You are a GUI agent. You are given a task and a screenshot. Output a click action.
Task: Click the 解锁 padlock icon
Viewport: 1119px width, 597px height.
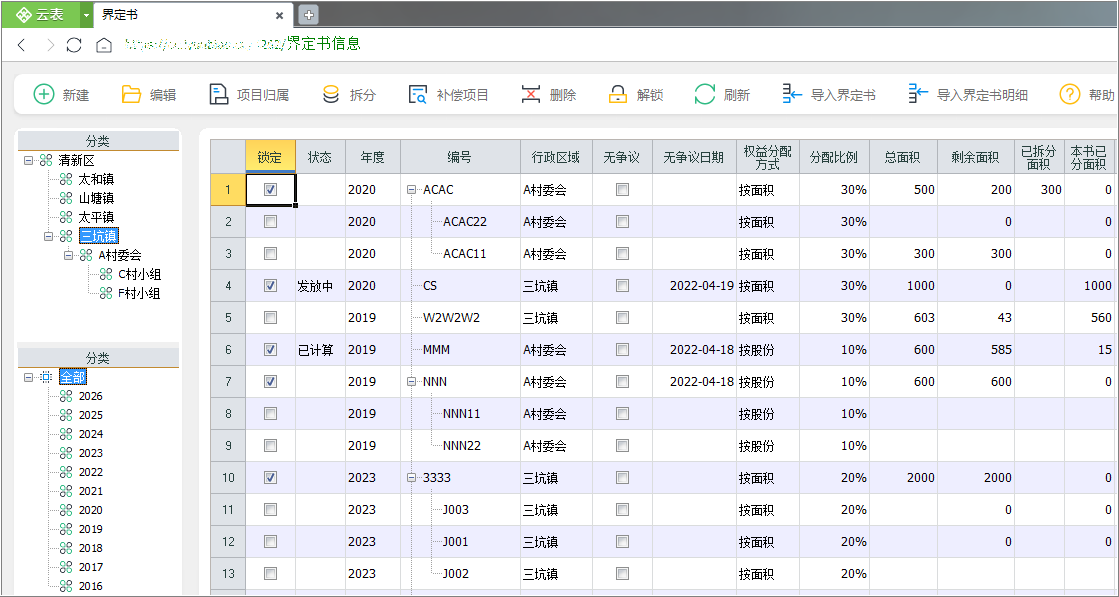(x=617, y=94)
